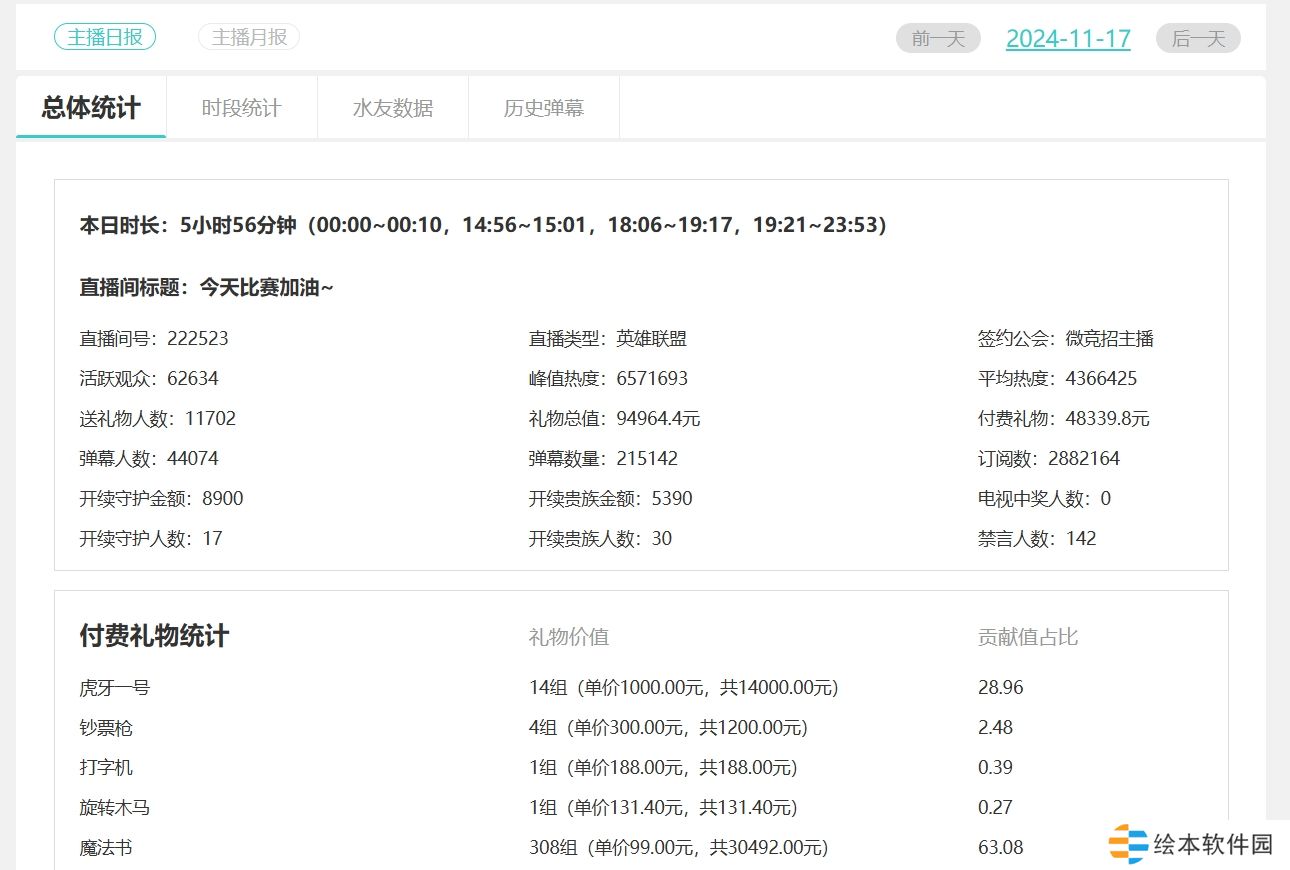View the 历史弹幕 tab

[544, 108]
